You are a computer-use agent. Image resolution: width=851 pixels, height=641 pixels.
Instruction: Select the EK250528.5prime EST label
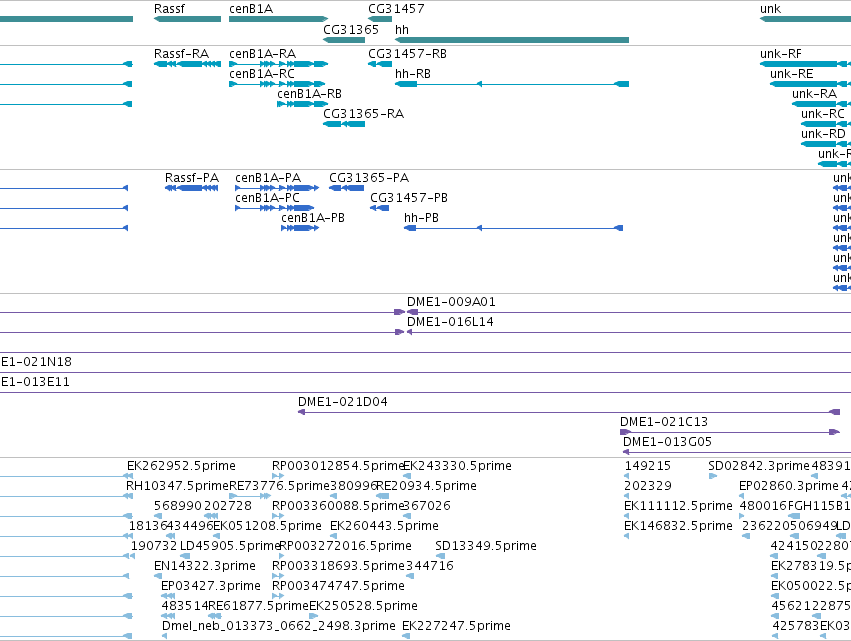coord(363,607)
